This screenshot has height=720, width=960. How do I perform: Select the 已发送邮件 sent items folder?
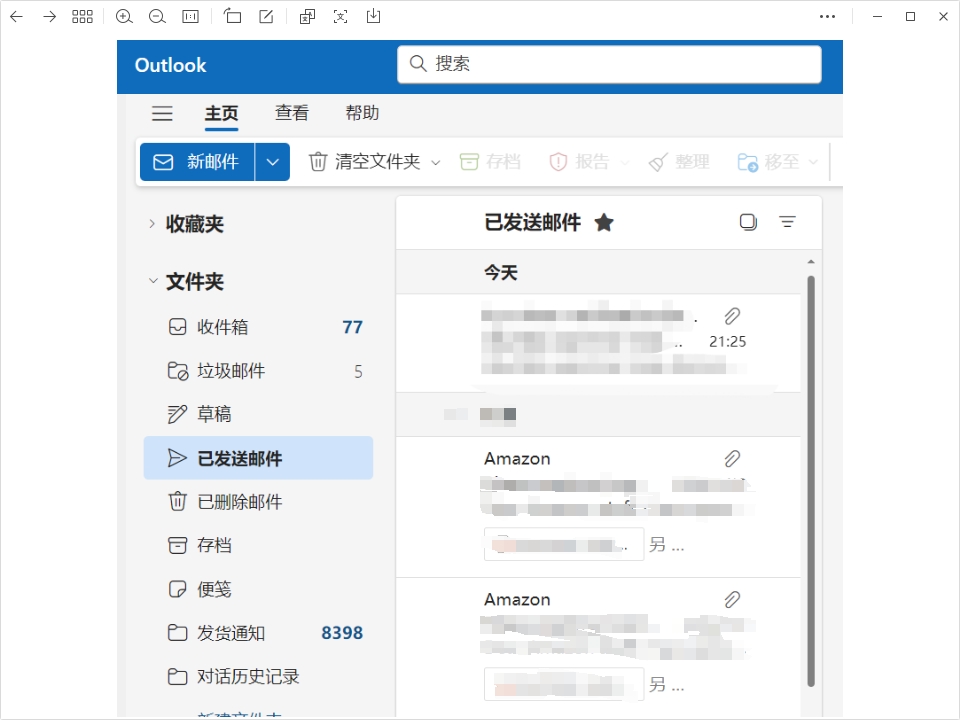[x=258, y=458]
